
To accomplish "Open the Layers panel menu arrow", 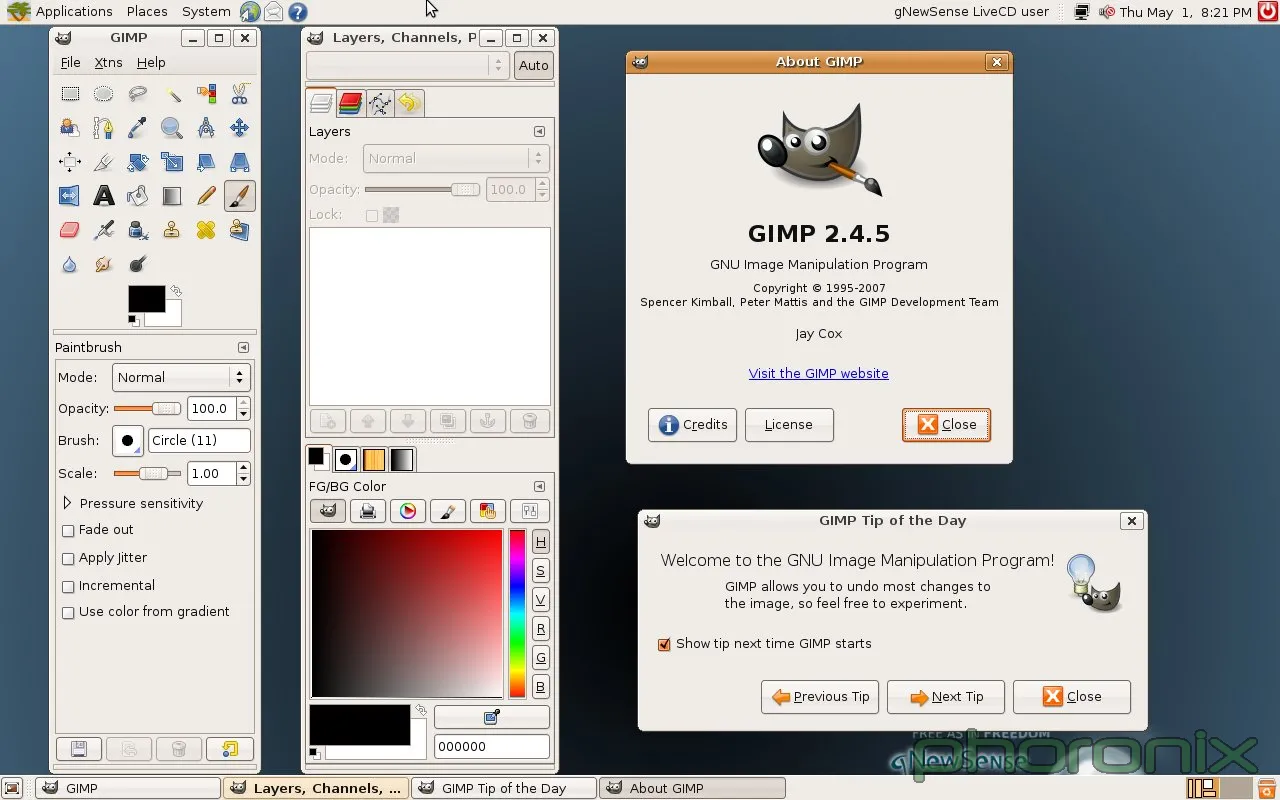I will 539,132.
